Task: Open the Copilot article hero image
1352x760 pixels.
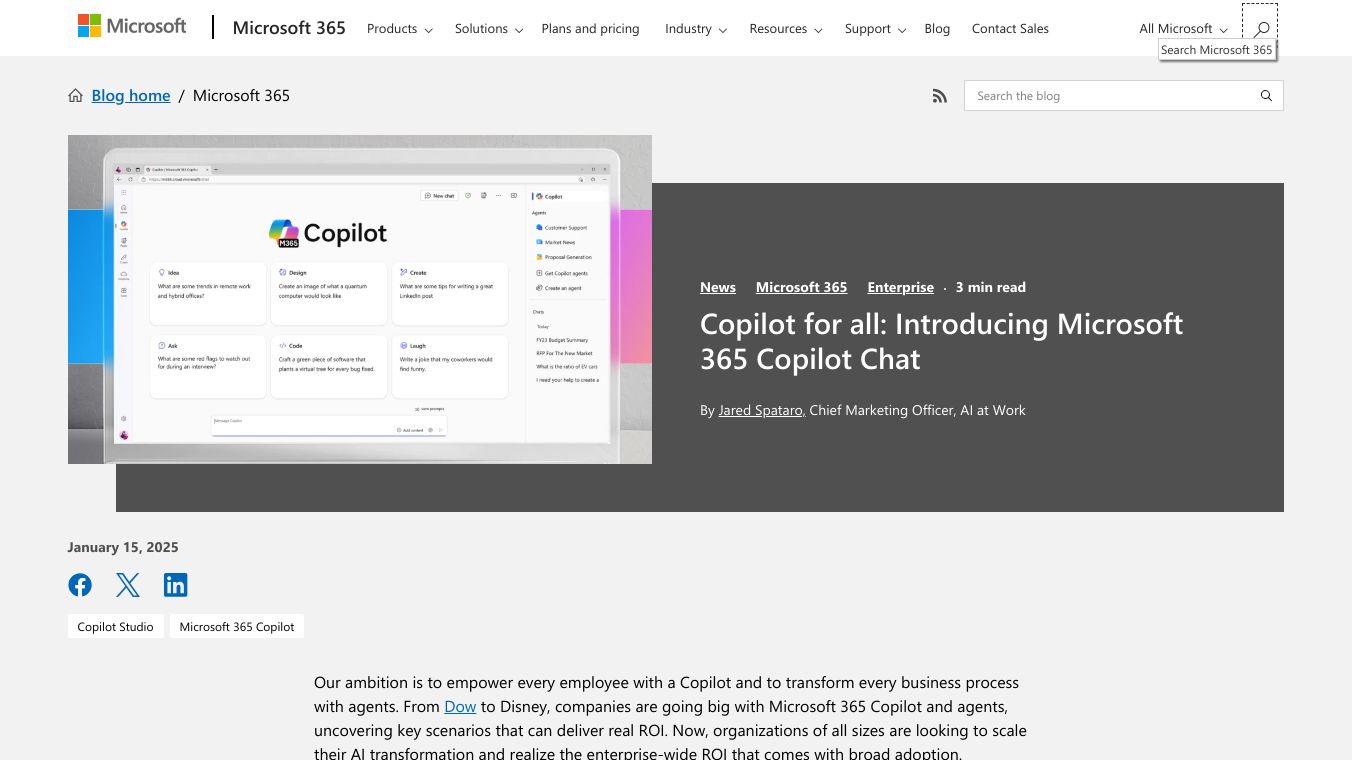Action: pyautogui.click(x=360, y=299)
